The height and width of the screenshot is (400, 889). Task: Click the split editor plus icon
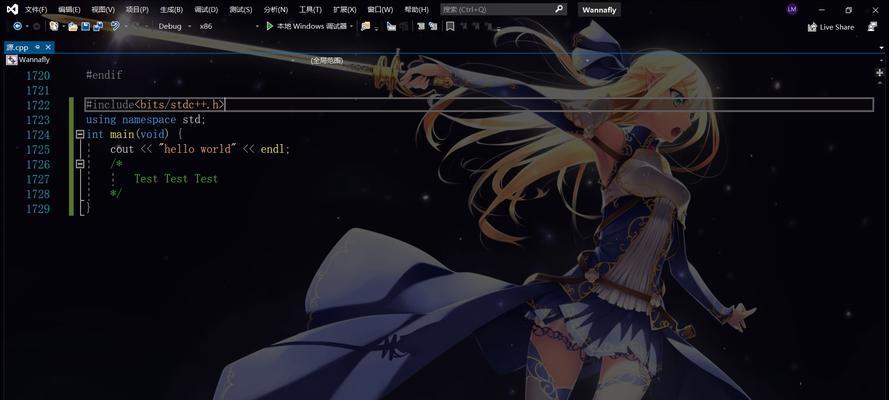(880, 73)
